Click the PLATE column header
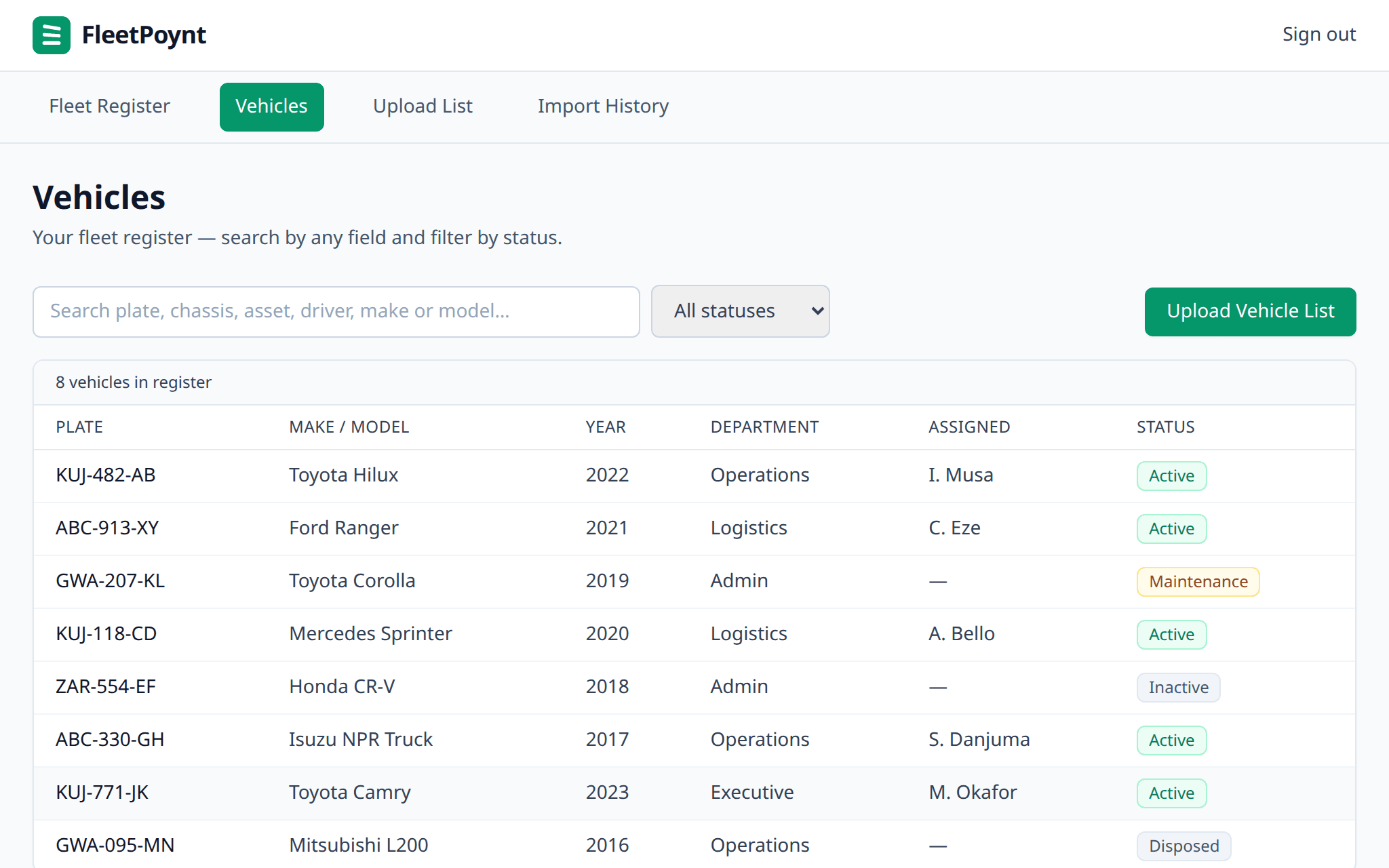Screen dimensions: 1389x868 pos(79,427)
